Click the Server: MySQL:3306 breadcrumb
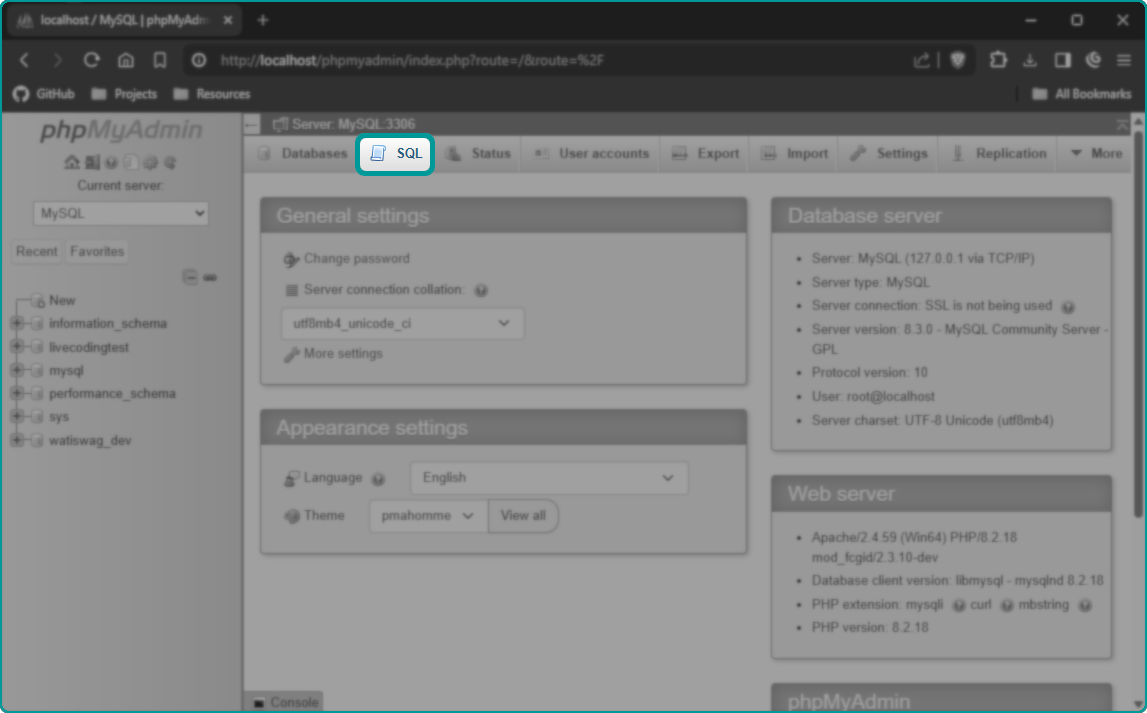This screenshot has width=1147, height=713. (353, 124)
